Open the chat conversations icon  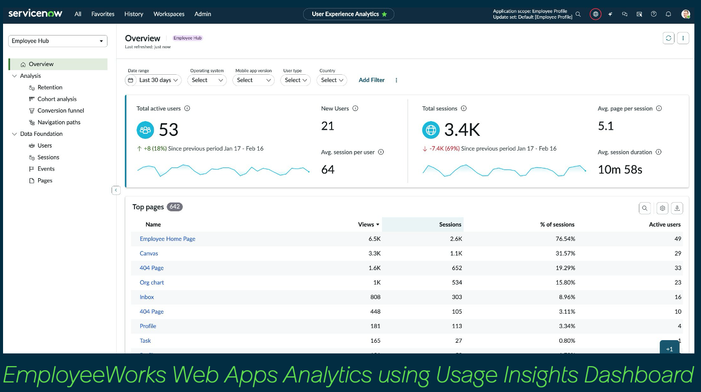(x=625, y=14)
